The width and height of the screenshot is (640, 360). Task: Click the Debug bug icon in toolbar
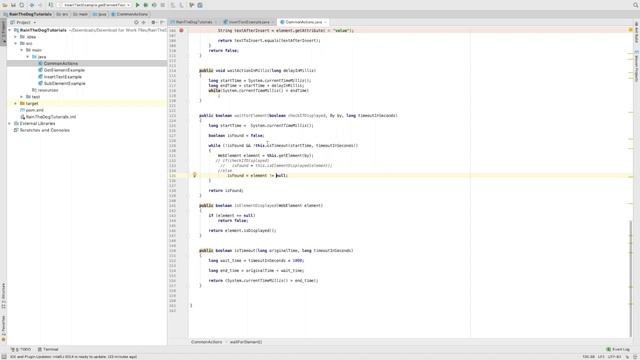point(146,5)
